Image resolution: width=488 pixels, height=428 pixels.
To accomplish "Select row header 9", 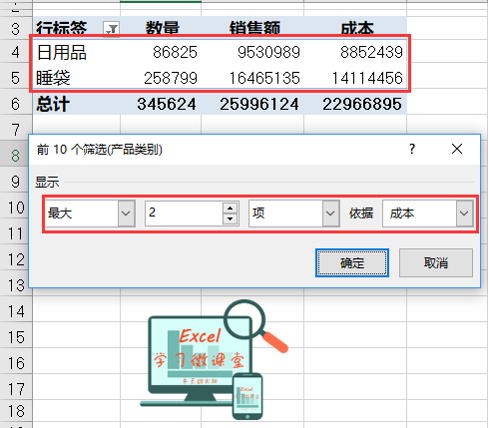I will (14, 182).
